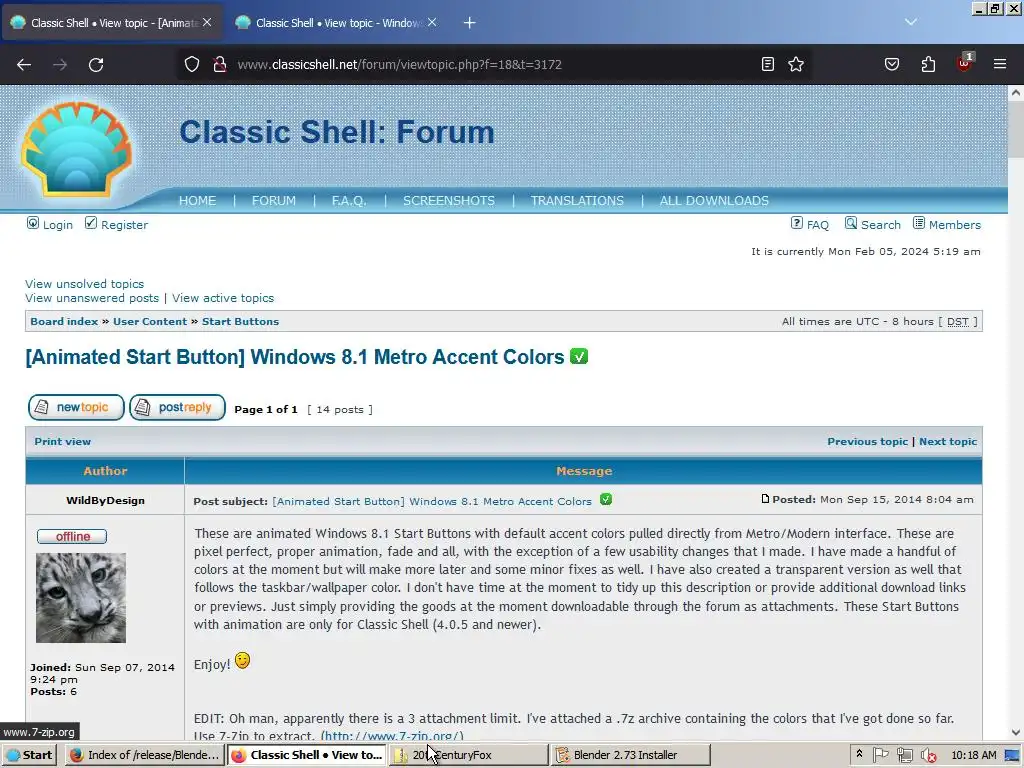Close the second Classic Shell tab
This screenshot has width=1024, height=768.
coord(432,22)
